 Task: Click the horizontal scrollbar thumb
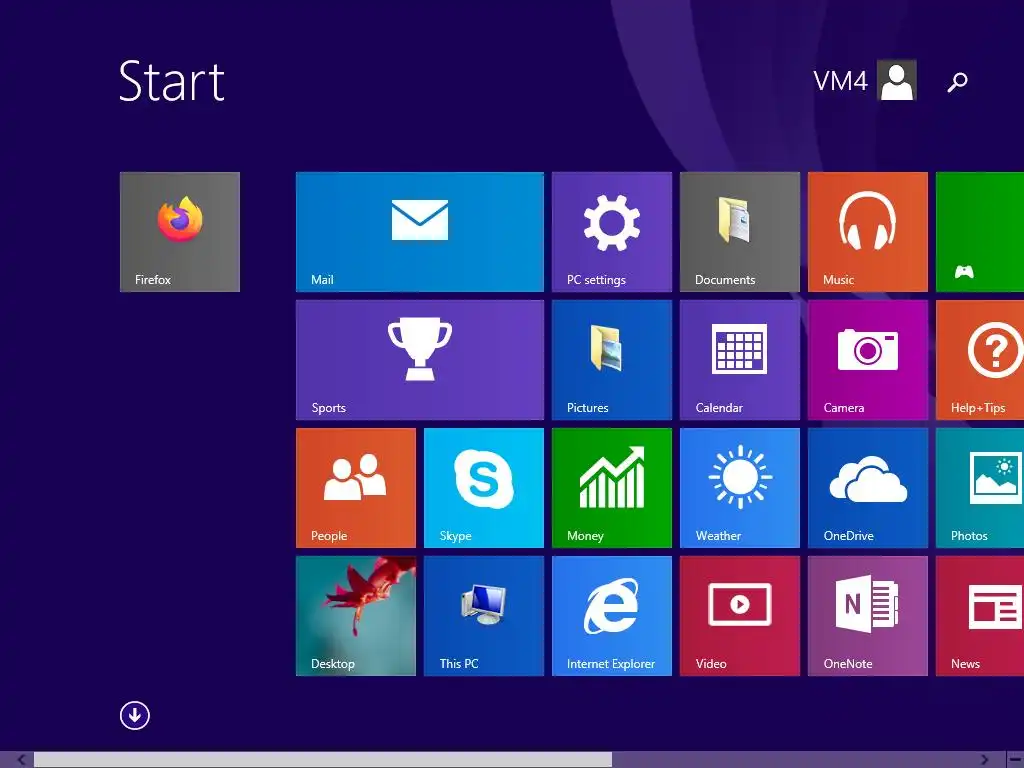pos(323,760)
